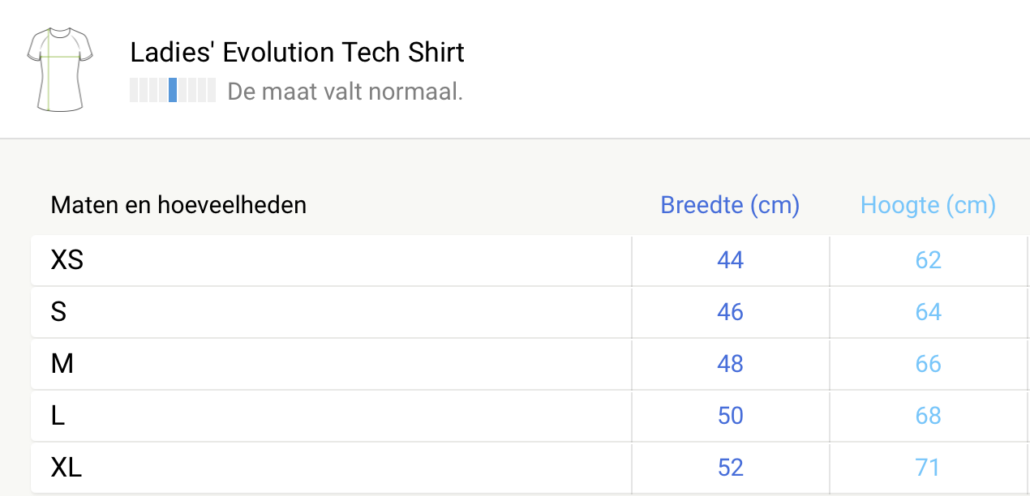Click the S width value 46

tap(730, 312)
